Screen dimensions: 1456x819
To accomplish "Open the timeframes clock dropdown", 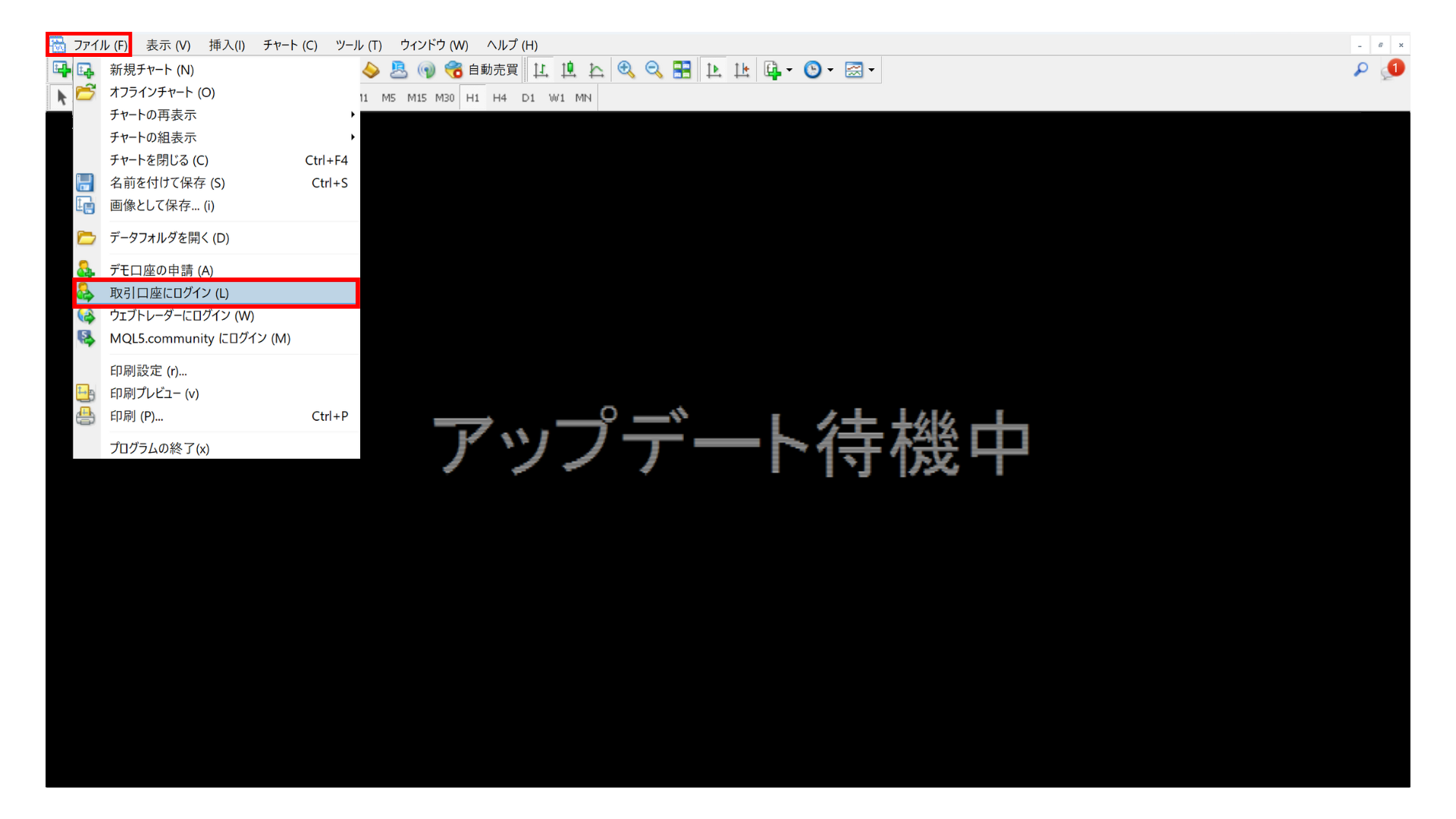I will (828, 69).
